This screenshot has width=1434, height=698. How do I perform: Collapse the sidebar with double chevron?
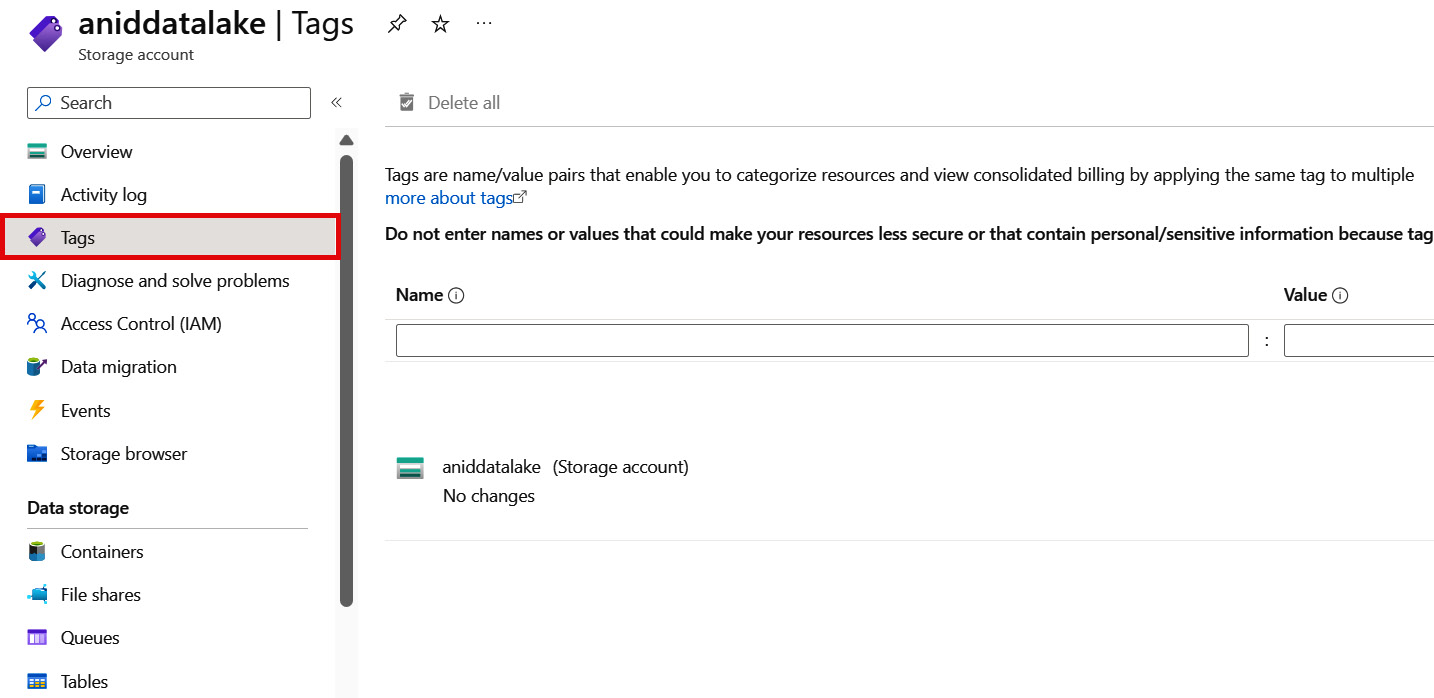337,102
